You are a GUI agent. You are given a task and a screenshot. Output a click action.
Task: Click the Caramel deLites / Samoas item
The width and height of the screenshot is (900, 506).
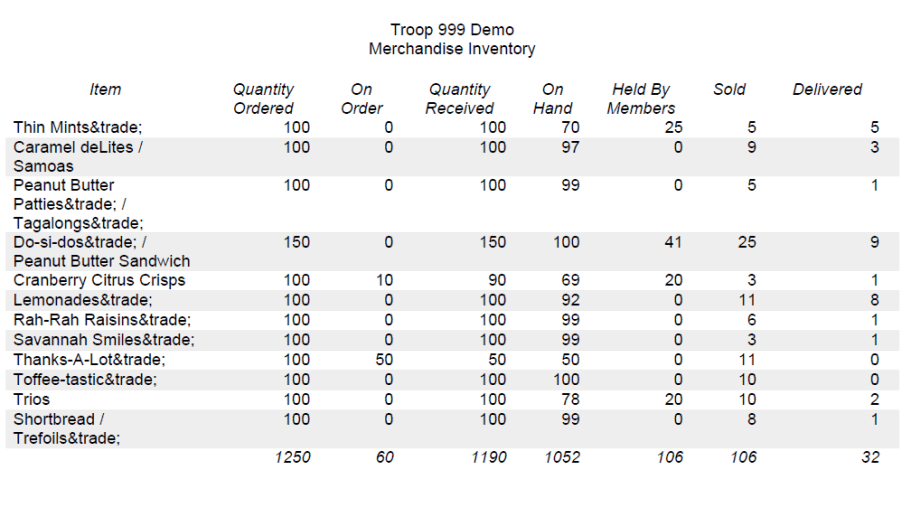click(x=78, y=157)
